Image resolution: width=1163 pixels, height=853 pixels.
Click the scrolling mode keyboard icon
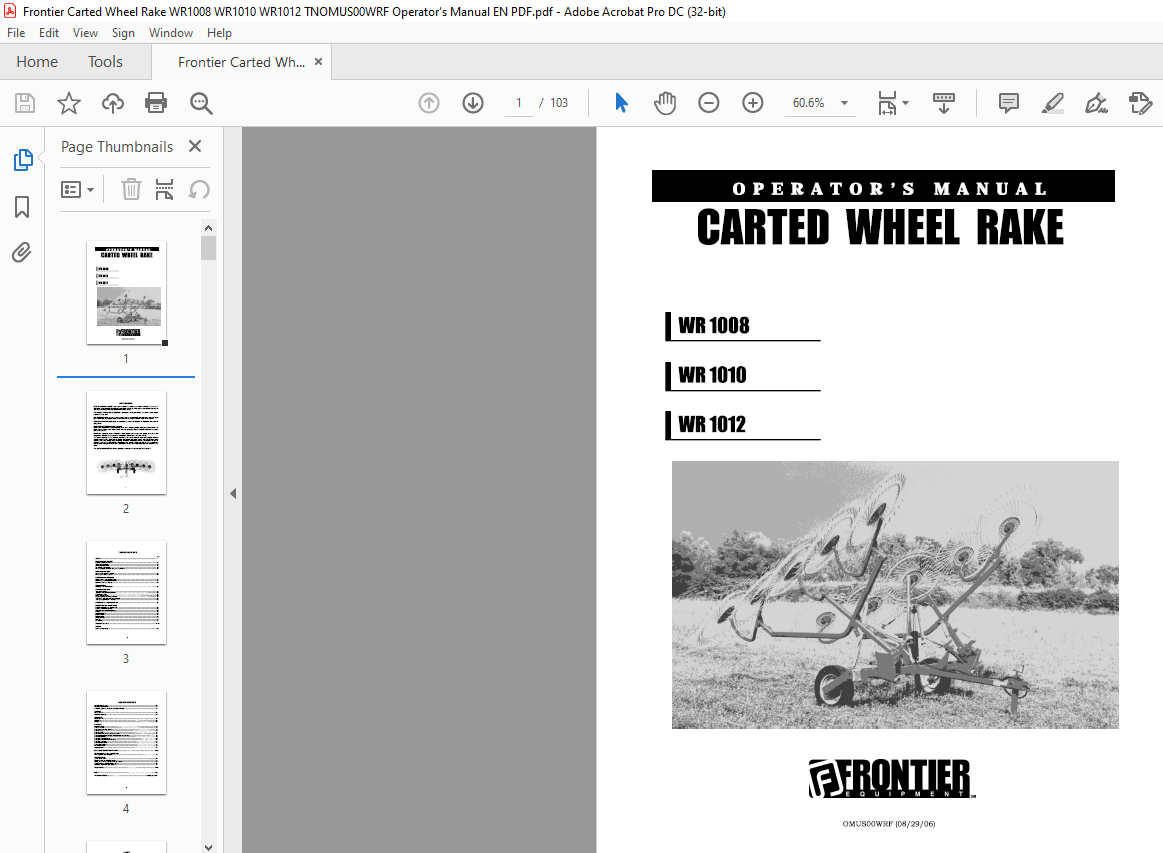tap(943, 103)
